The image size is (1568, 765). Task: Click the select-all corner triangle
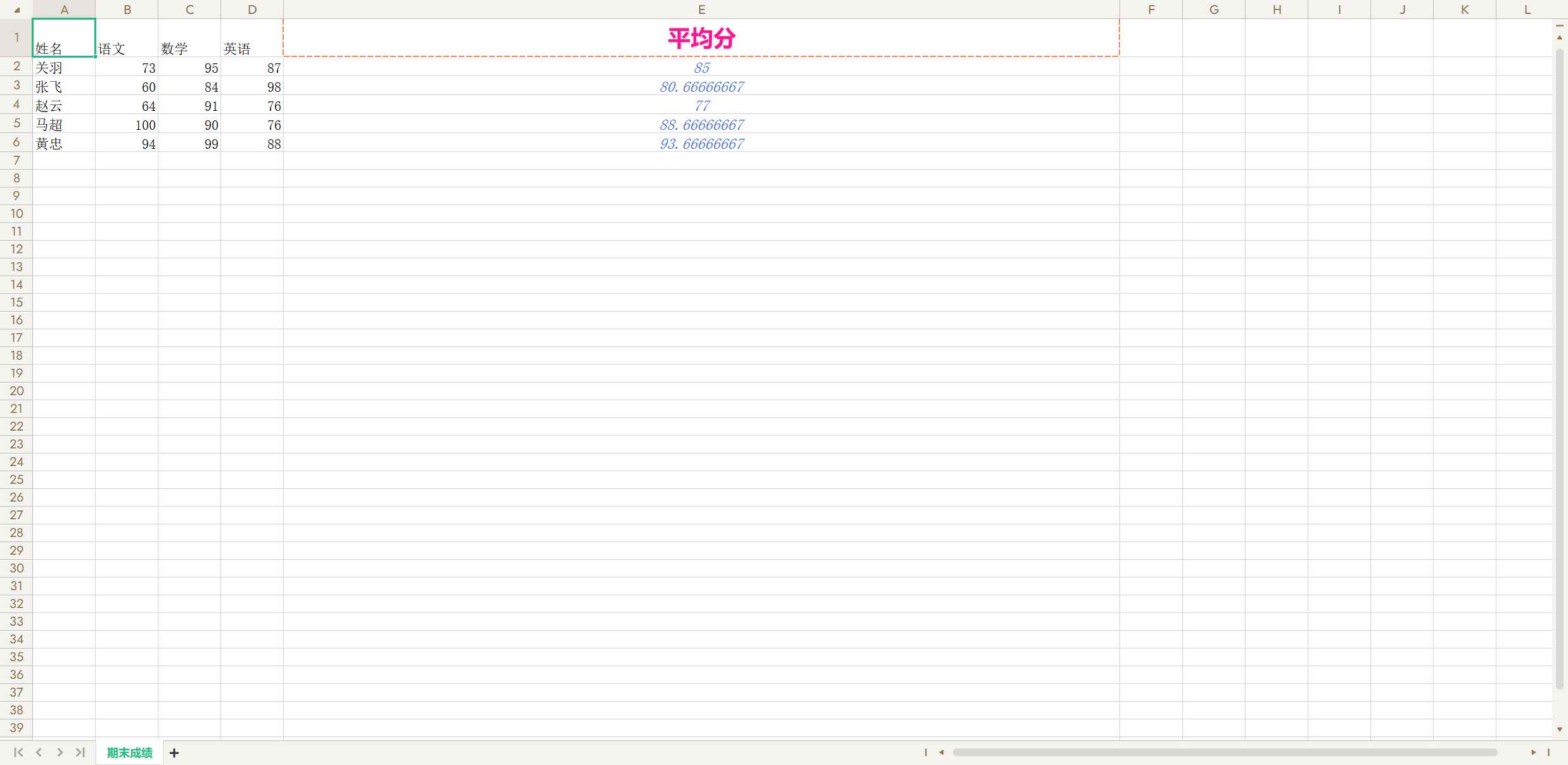point(16,9)
